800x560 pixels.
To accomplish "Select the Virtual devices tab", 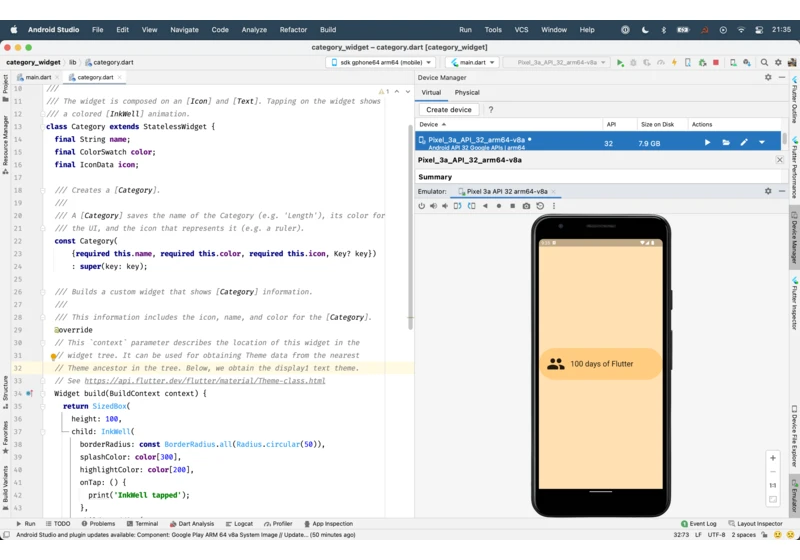I will point(431,92).
